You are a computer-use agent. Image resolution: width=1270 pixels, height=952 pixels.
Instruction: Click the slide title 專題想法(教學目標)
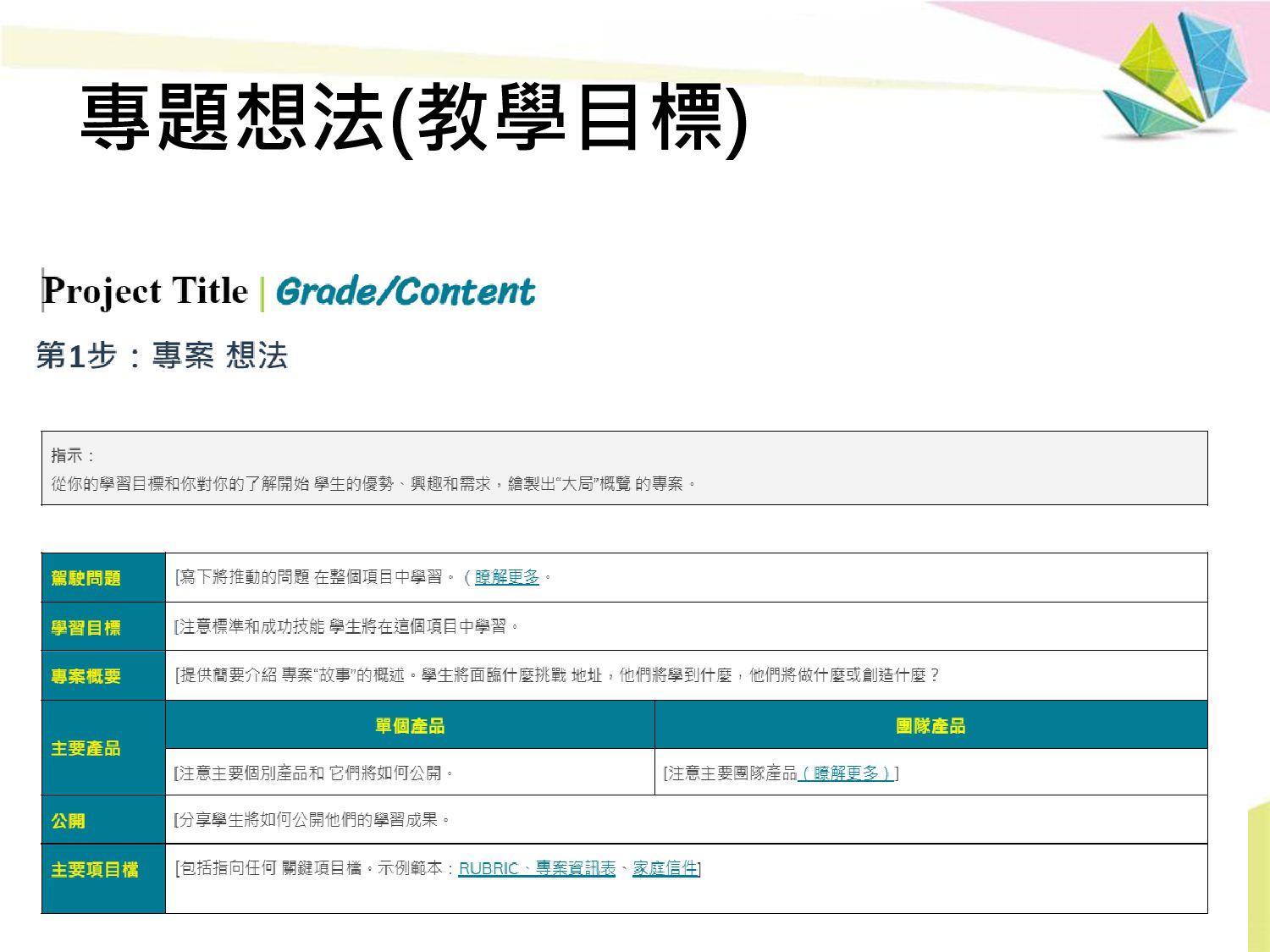(415, 118)
